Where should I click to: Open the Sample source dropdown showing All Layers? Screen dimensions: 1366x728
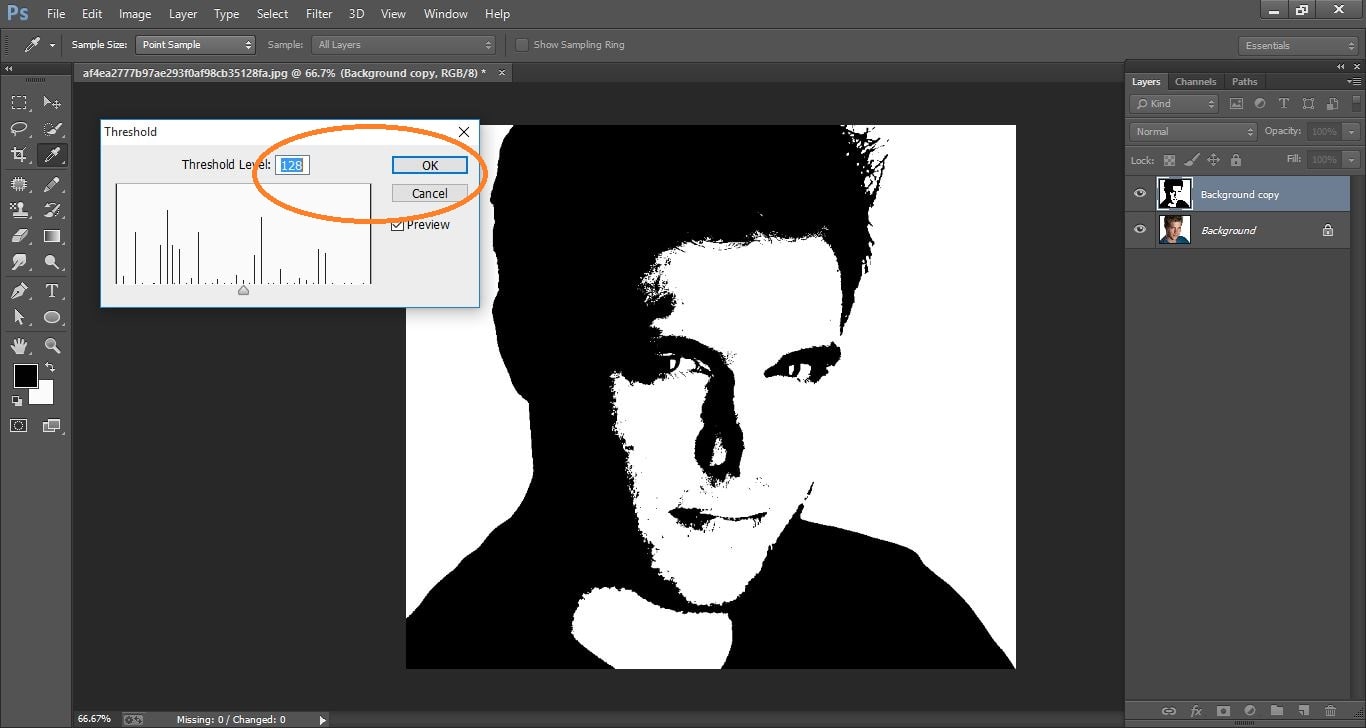point(404,44)
